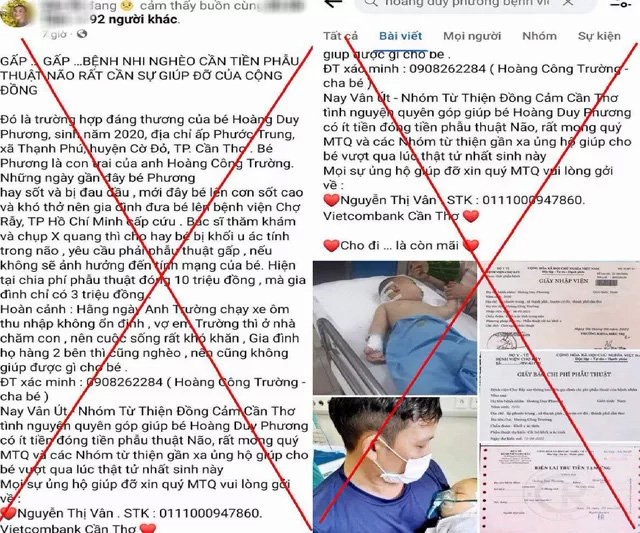Clear the search query with the X icon

pos(567,3)
